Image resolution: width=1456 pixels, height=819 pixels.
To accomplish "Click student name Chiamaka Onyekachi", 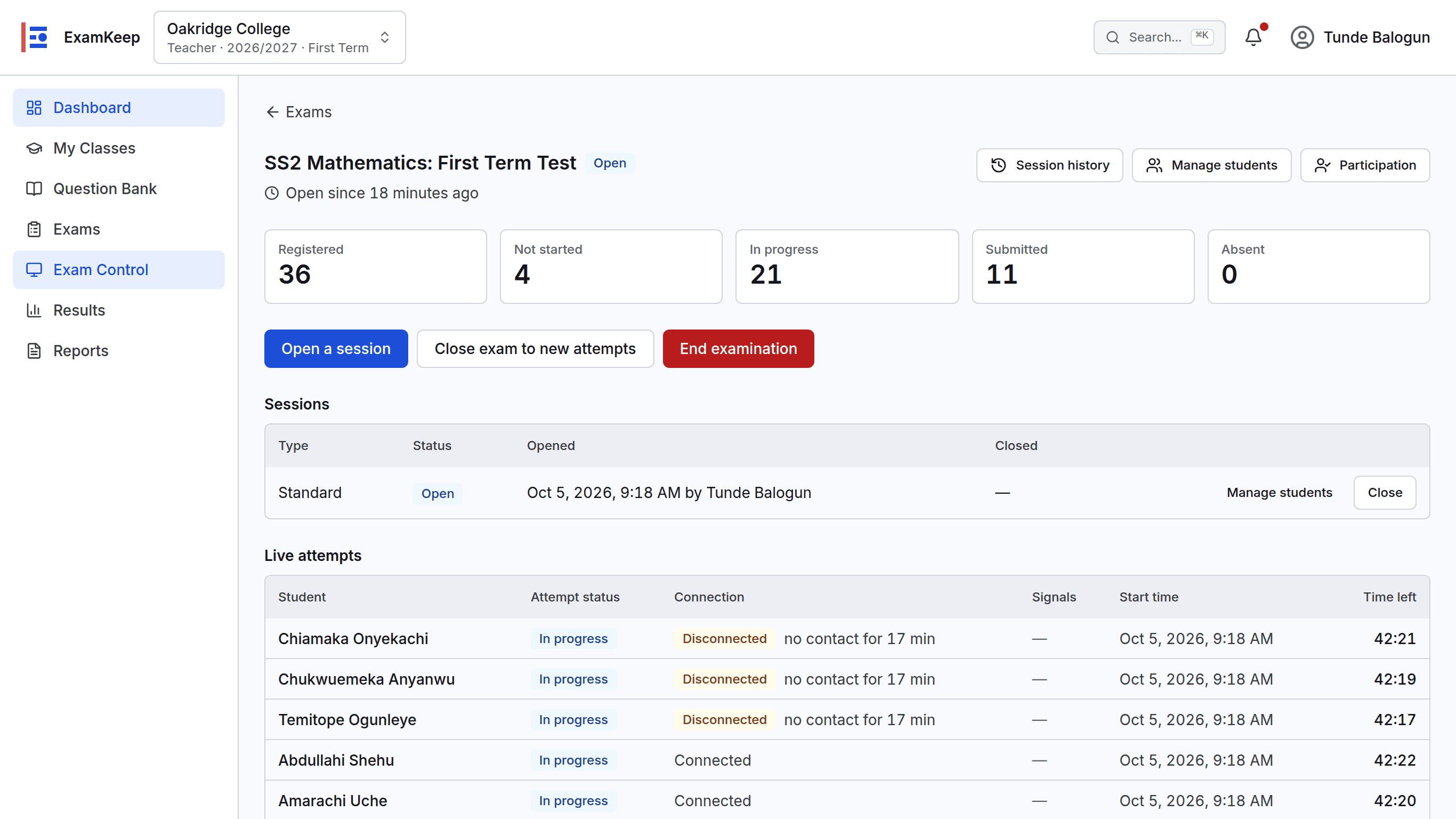I will pyautogui.click(x=353, y=639).
